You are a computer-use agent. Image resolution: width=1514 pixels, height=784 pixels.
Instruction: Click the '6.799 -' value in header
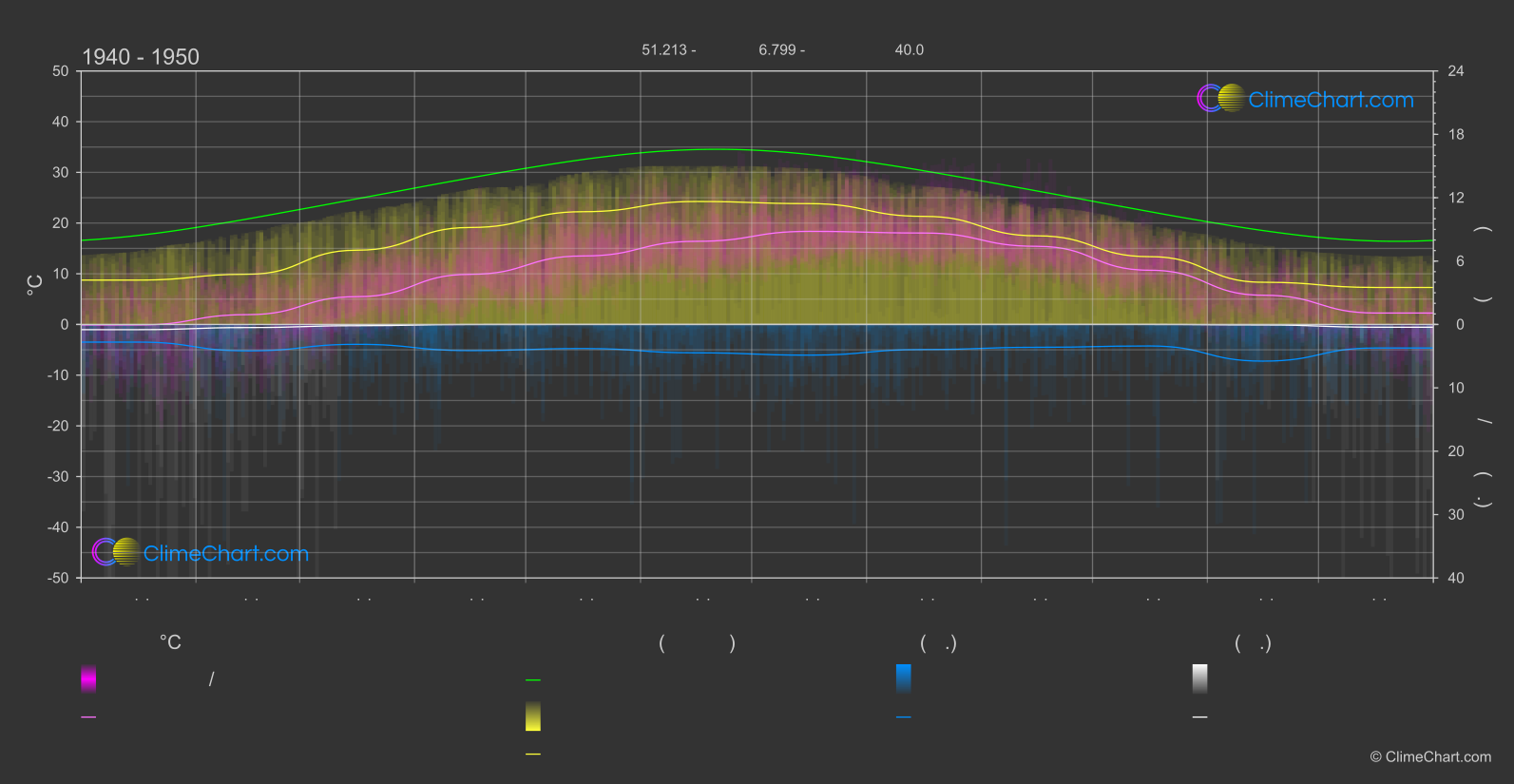781,49
